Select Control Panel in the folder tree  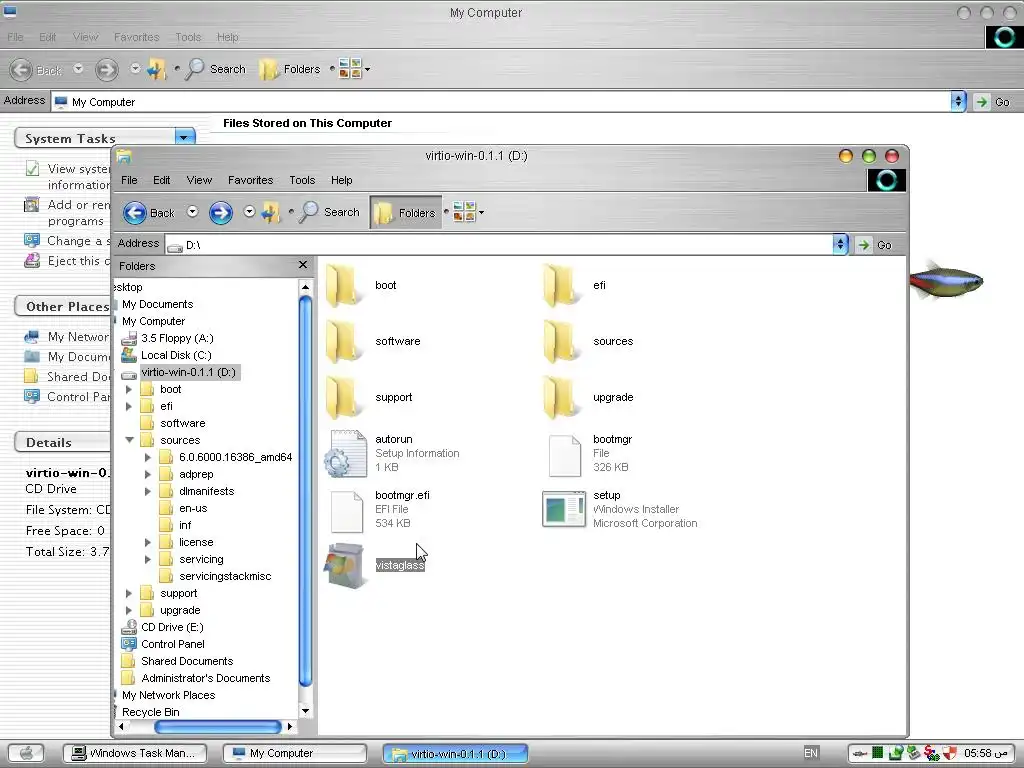(172, 644)
